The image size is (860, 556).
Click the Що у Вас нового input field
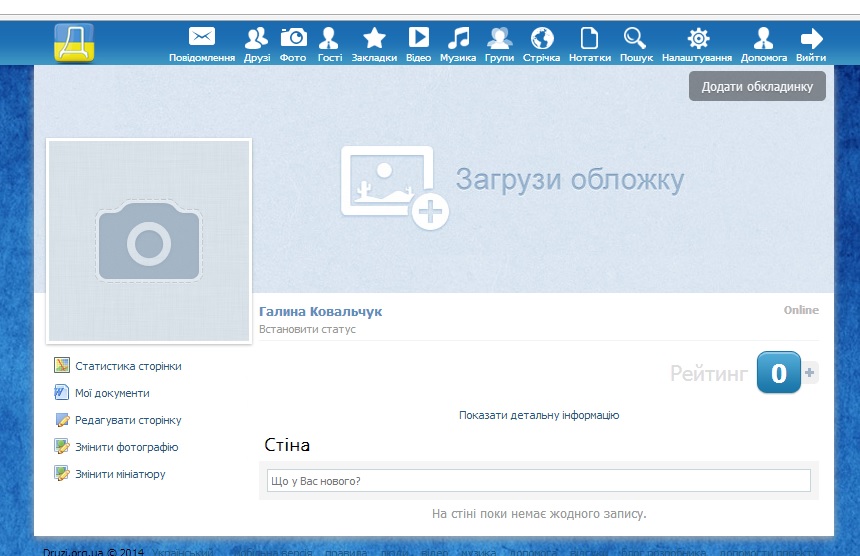point(538,481)
